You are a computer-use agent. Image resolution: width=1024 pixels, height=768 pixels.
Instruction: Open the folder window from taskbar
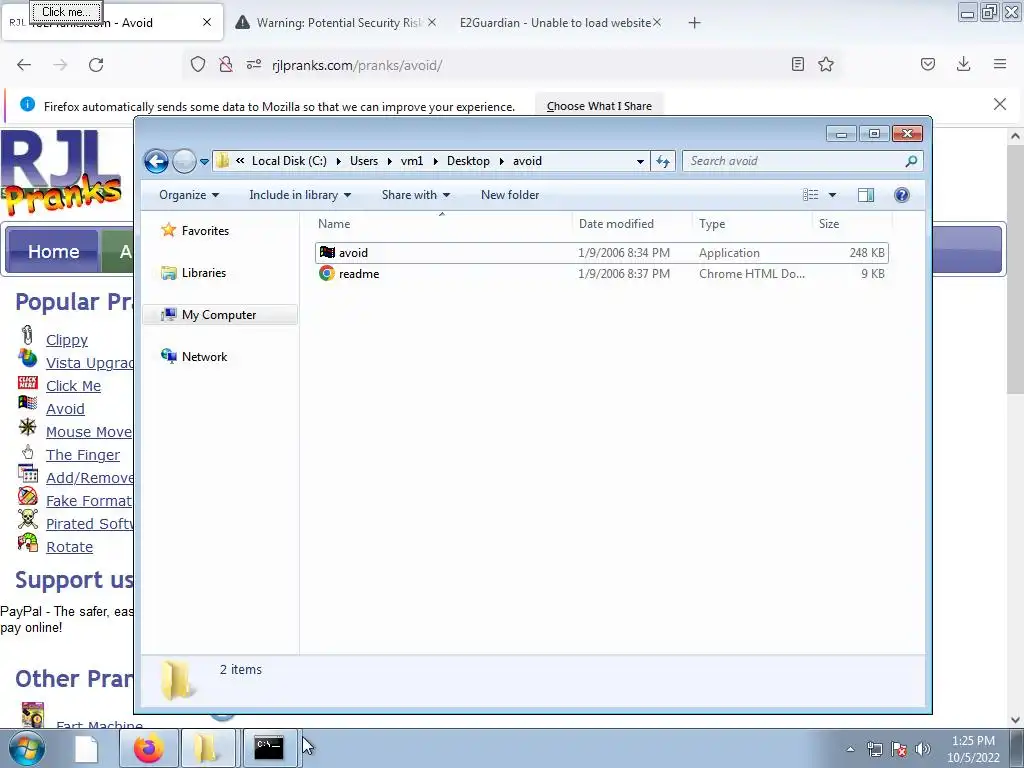click(x=208, y=748)
